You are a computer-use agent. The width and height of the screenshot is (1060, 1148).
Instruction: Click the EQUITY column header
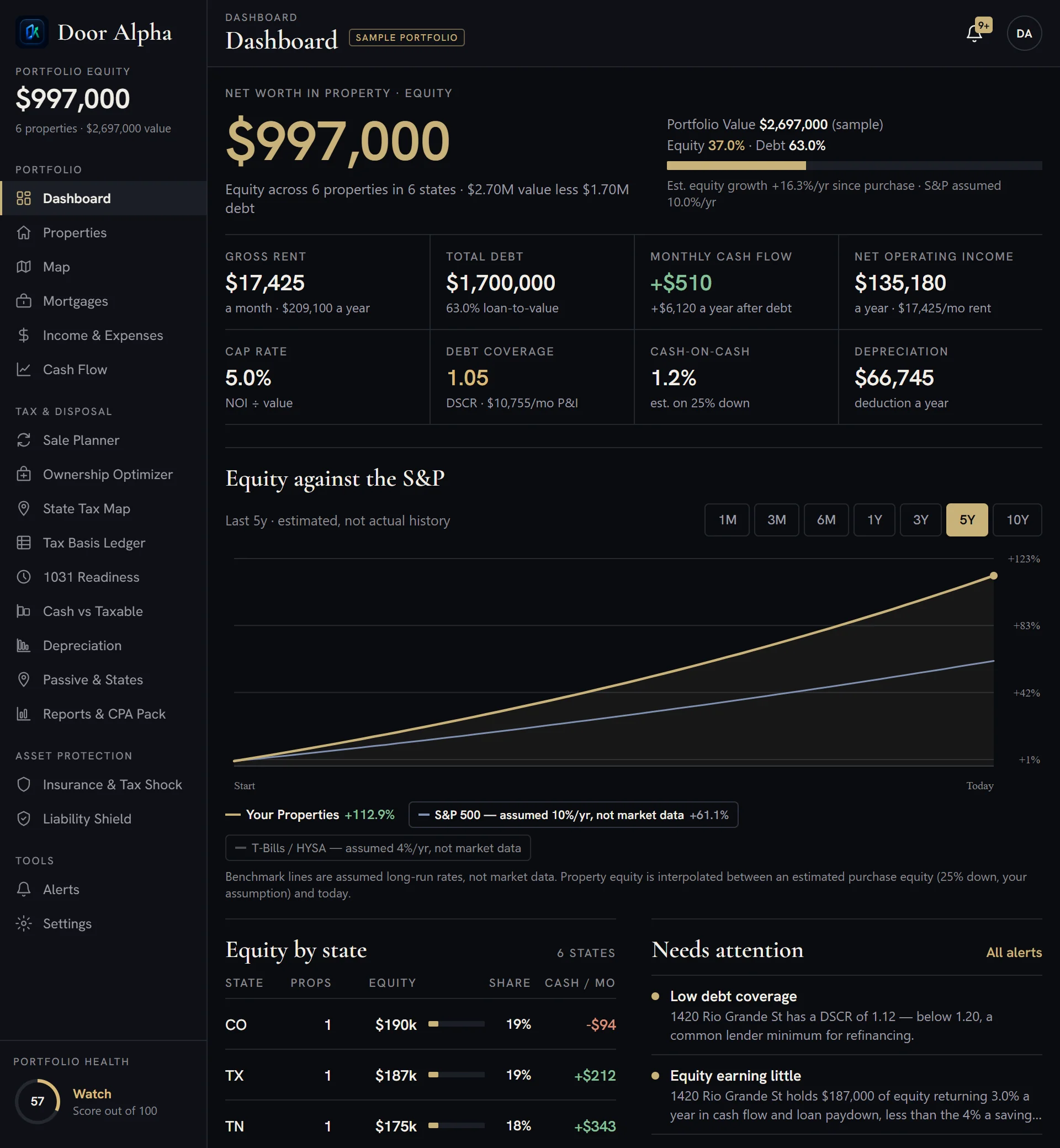[x=393, y=983]
